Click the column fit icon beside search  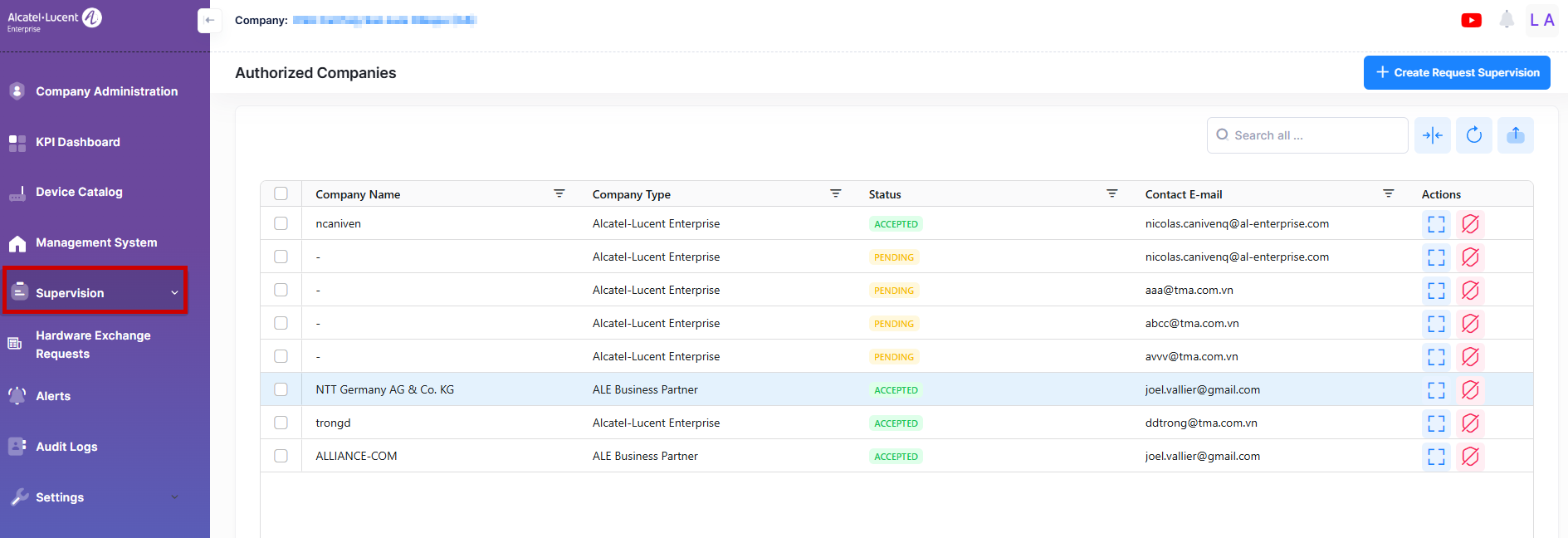[1432, 135]
